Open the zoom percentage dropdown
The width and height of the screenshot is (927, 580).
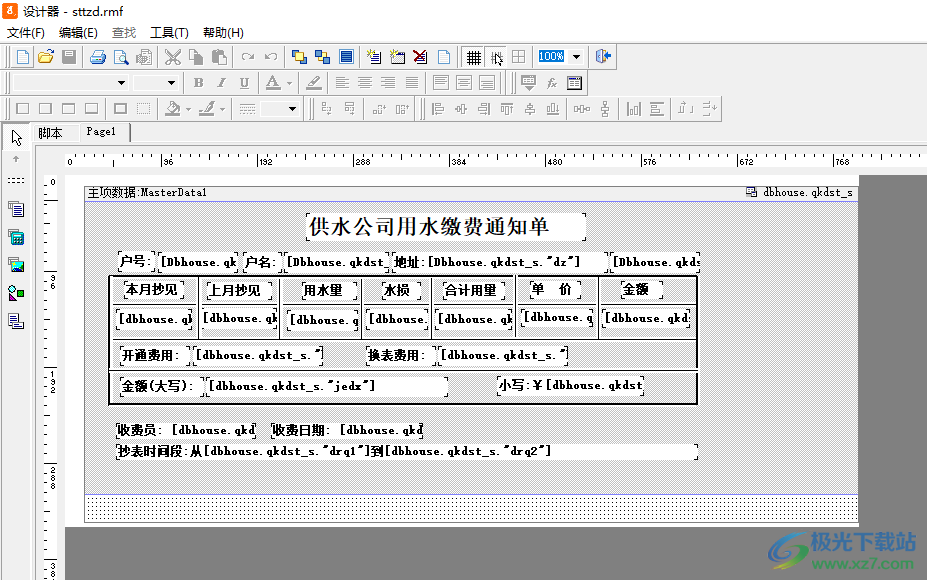click(576, 57)
